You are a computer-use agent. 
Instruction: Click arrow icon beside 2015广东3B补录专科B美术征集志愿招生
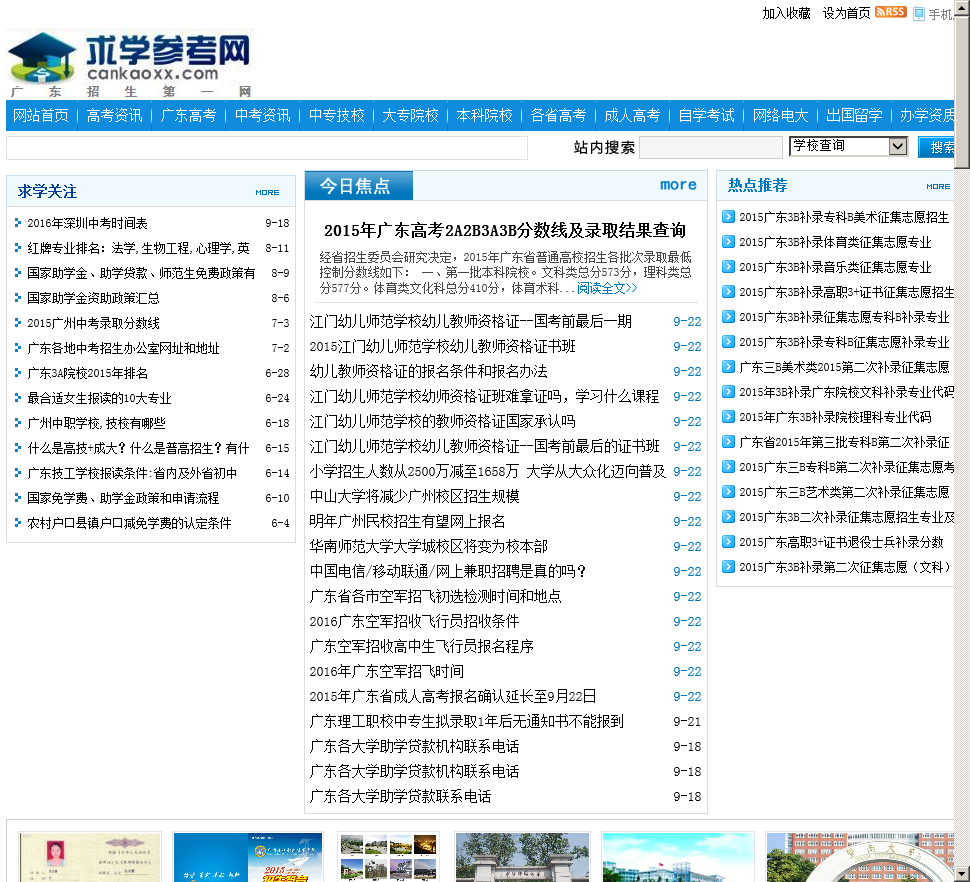click(x=729, y=216)
